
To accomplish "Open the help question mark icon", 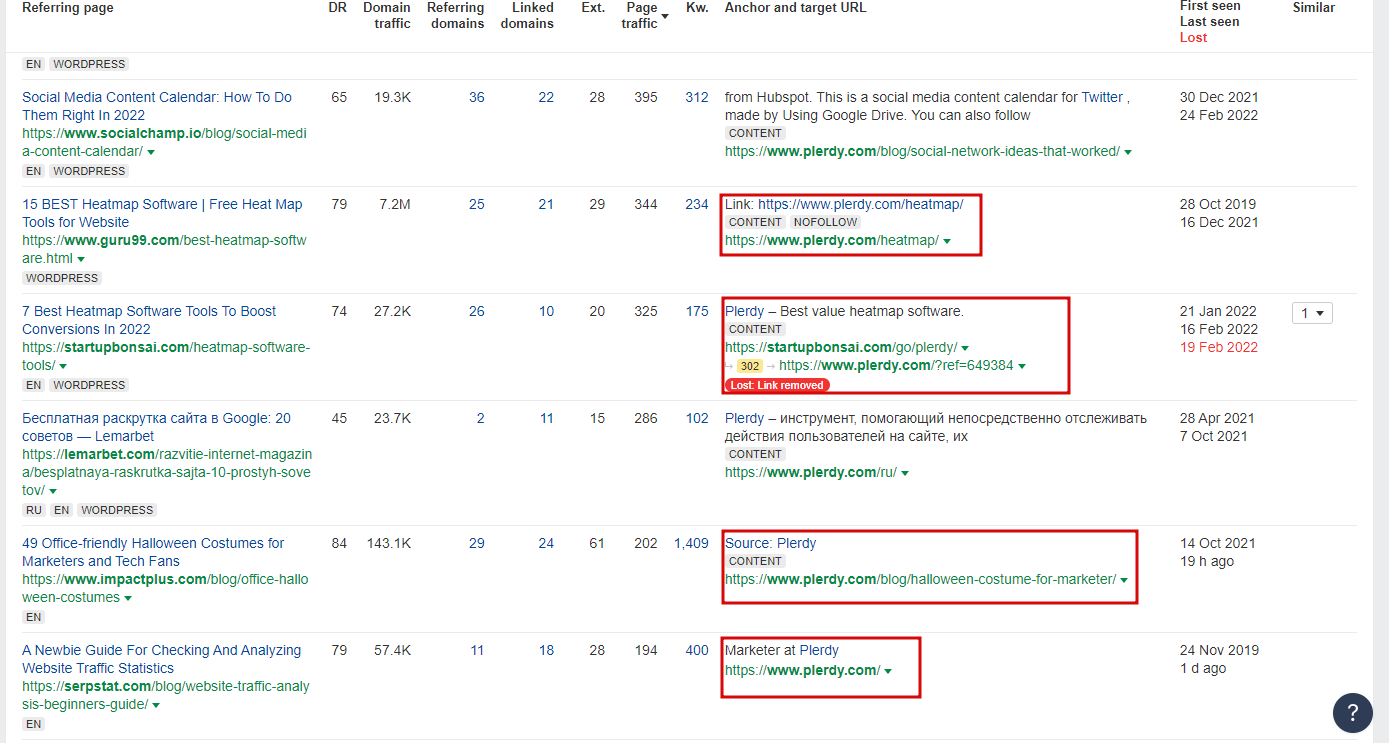I will point(1352,713).
